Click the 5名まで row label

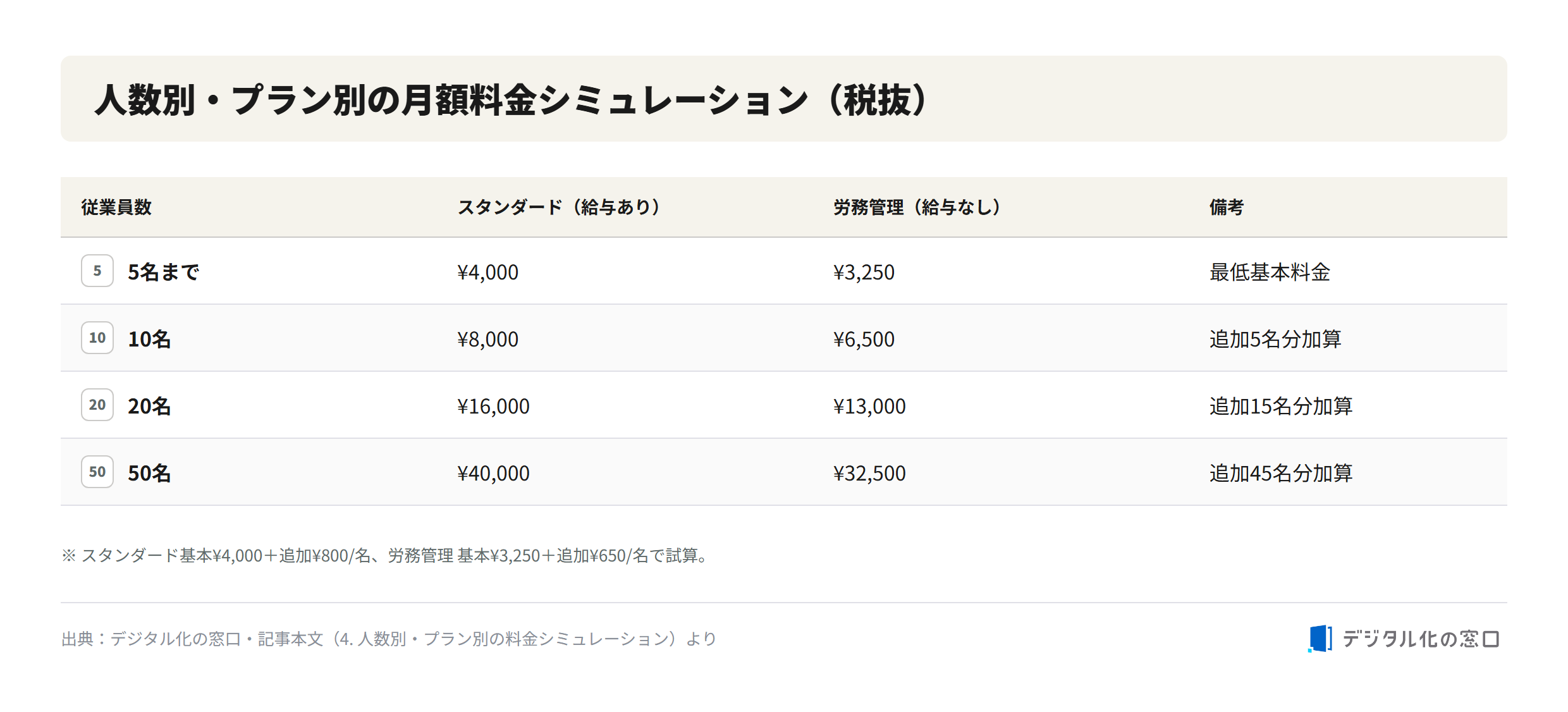click(x=164, y=272)
